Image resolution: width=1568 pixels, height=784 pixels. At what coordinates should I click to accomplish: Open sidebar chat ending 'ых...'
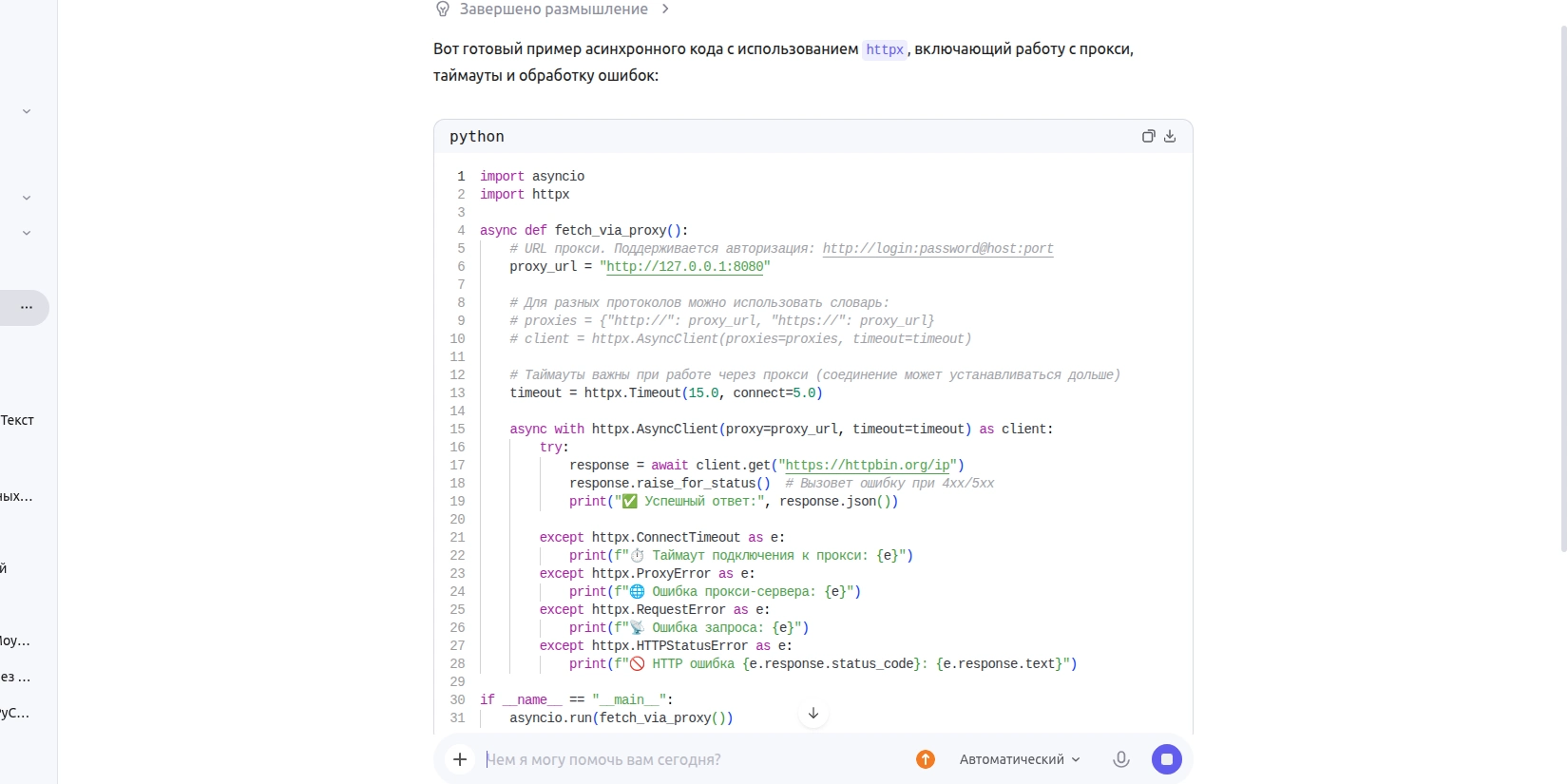[x=17, y=496]
